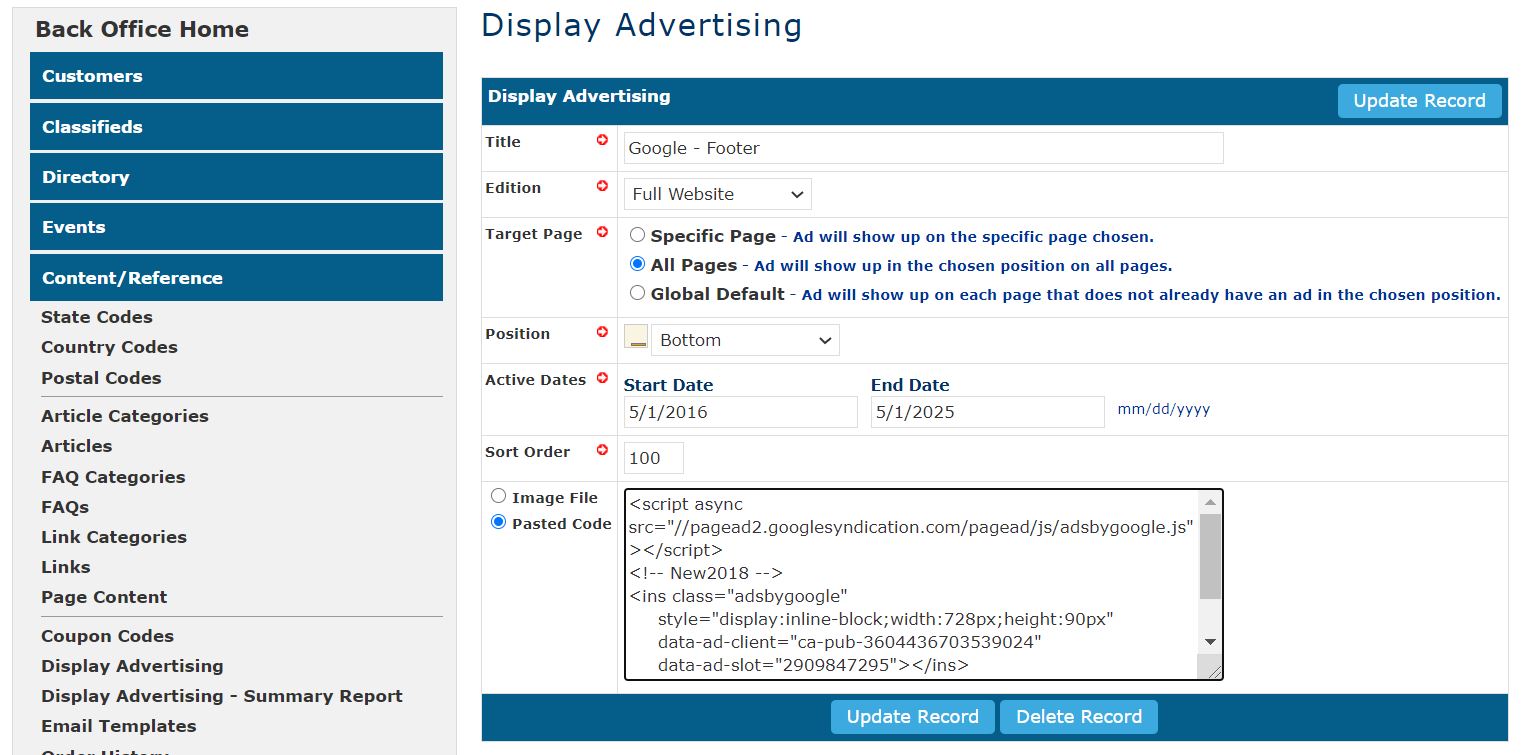Click the required marker icon beside Title
1533x755 pixels.
point(602,141)
